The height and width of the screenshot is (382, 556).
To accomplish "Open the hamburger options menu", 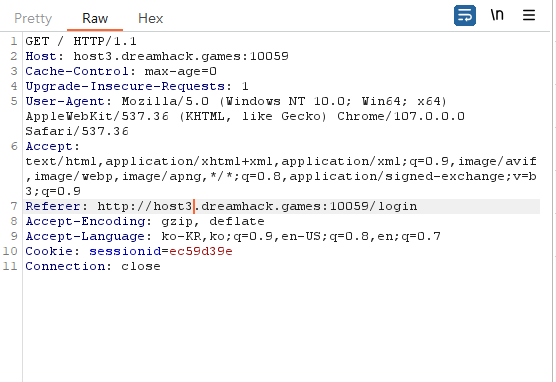I will click(x=529, y=15).
